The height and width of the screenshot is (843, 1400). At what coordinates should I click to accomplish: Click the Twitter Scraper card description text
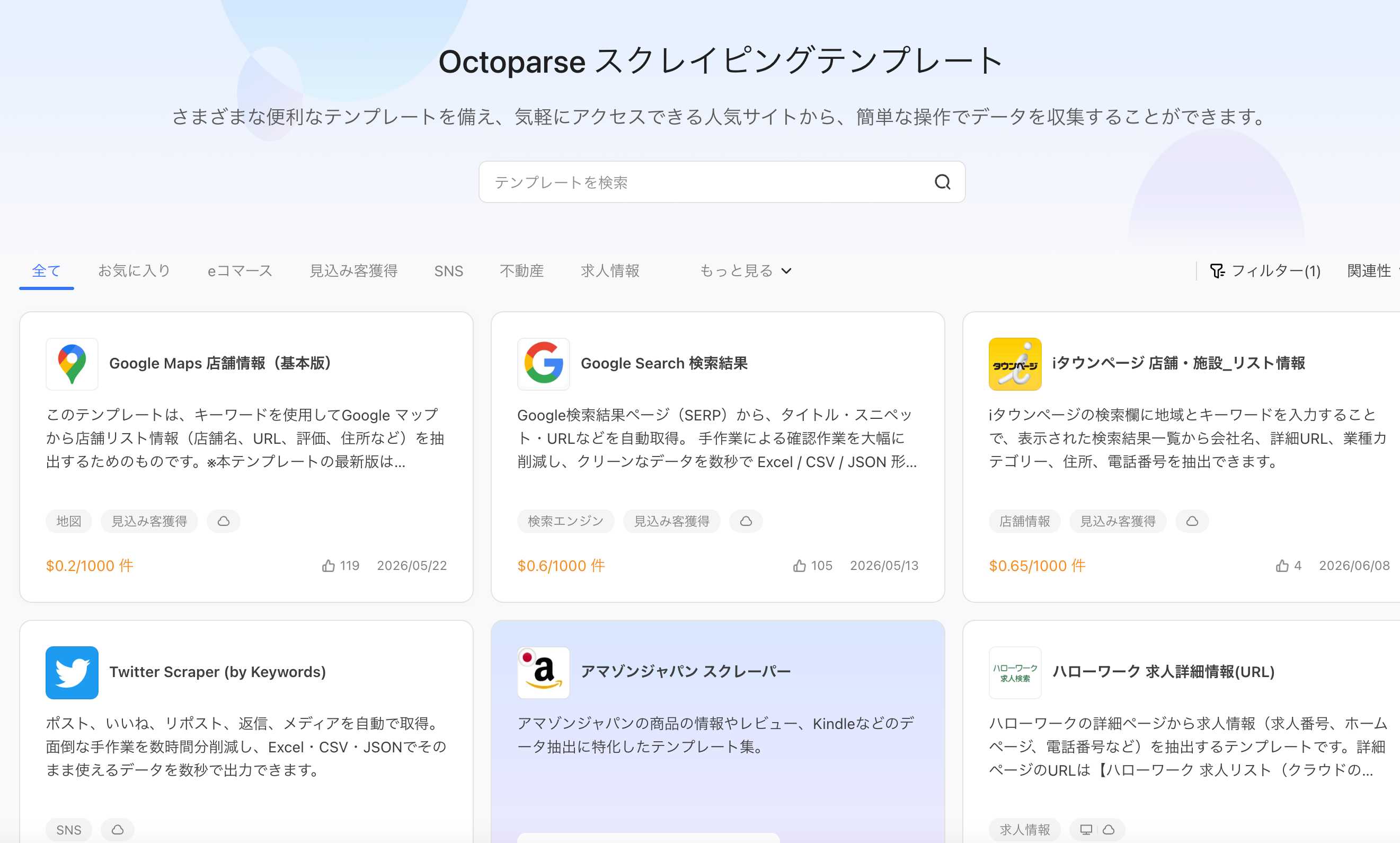pyautogui.click(x=246, y=747)
